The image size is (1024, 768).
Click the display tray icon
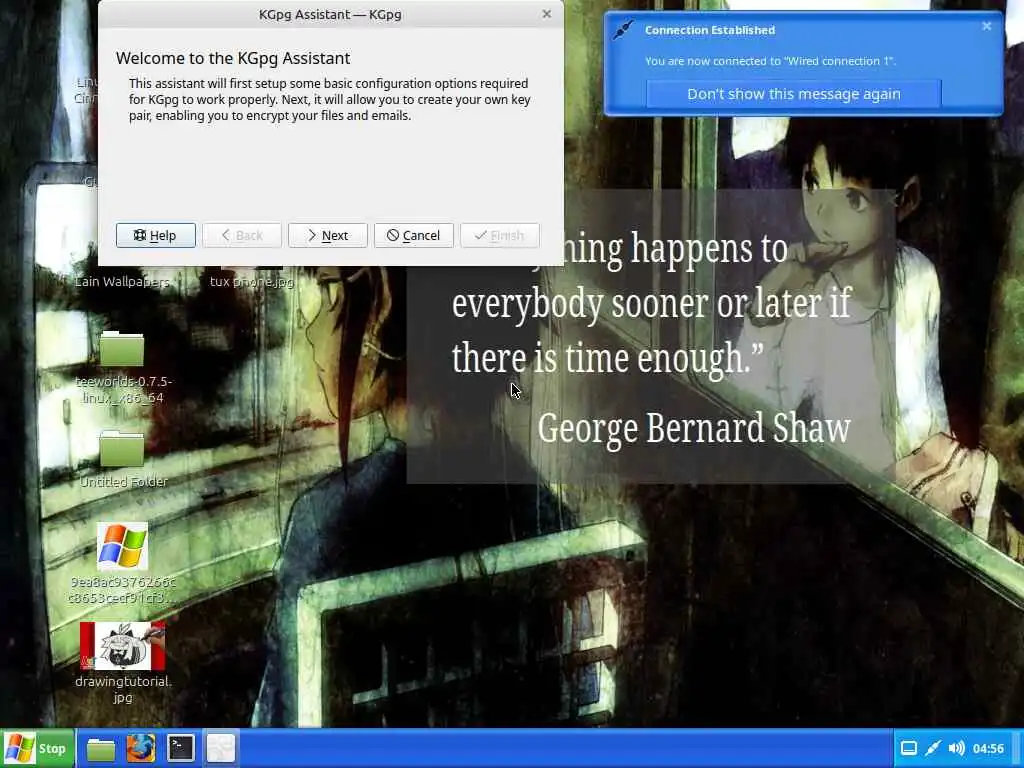908,748
